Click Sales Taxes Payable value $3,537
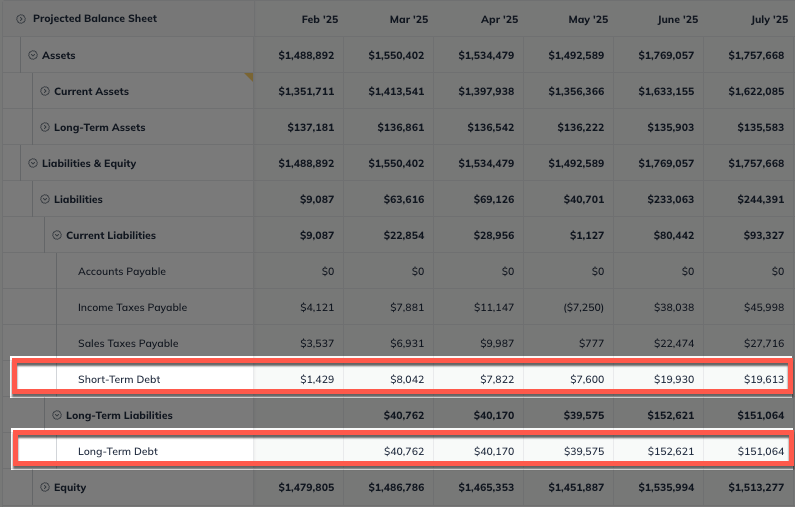The image size is (795, 507). pyautogui.click(x=317, y=343)
